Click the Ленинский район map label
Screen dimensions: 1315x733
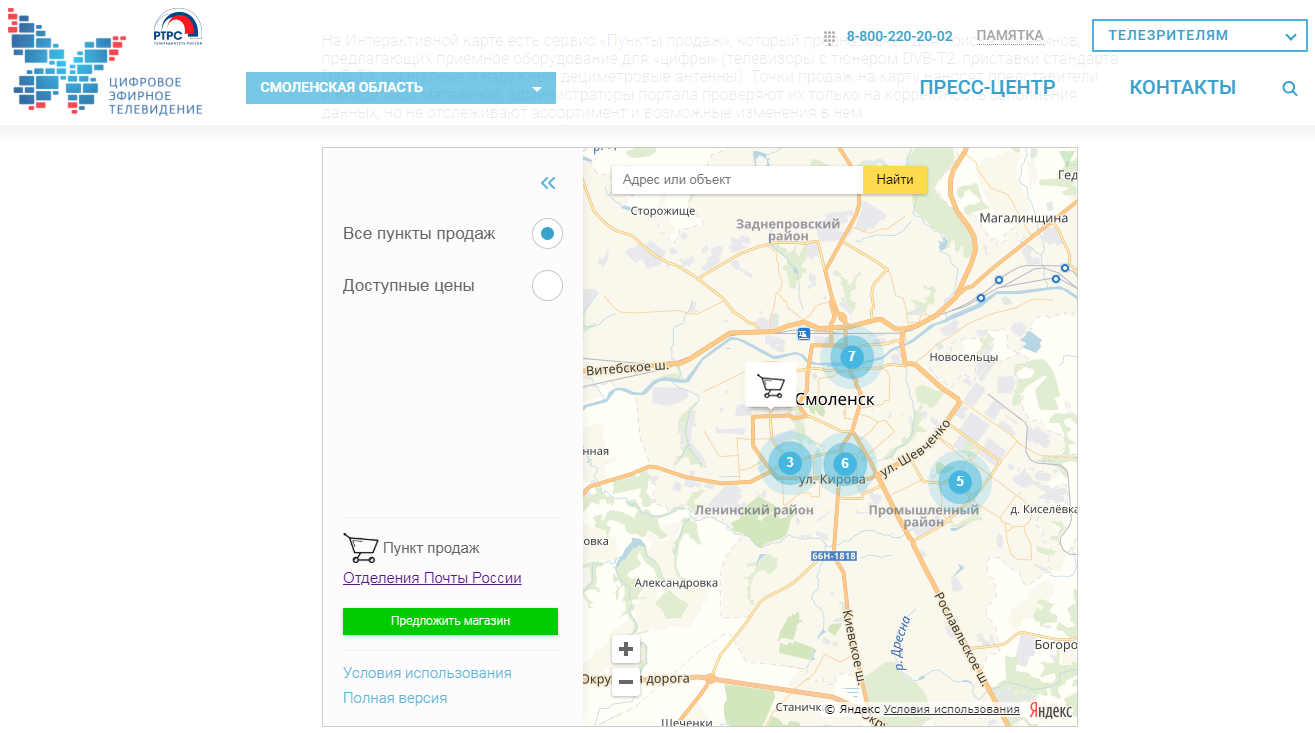tap(754, 510)
